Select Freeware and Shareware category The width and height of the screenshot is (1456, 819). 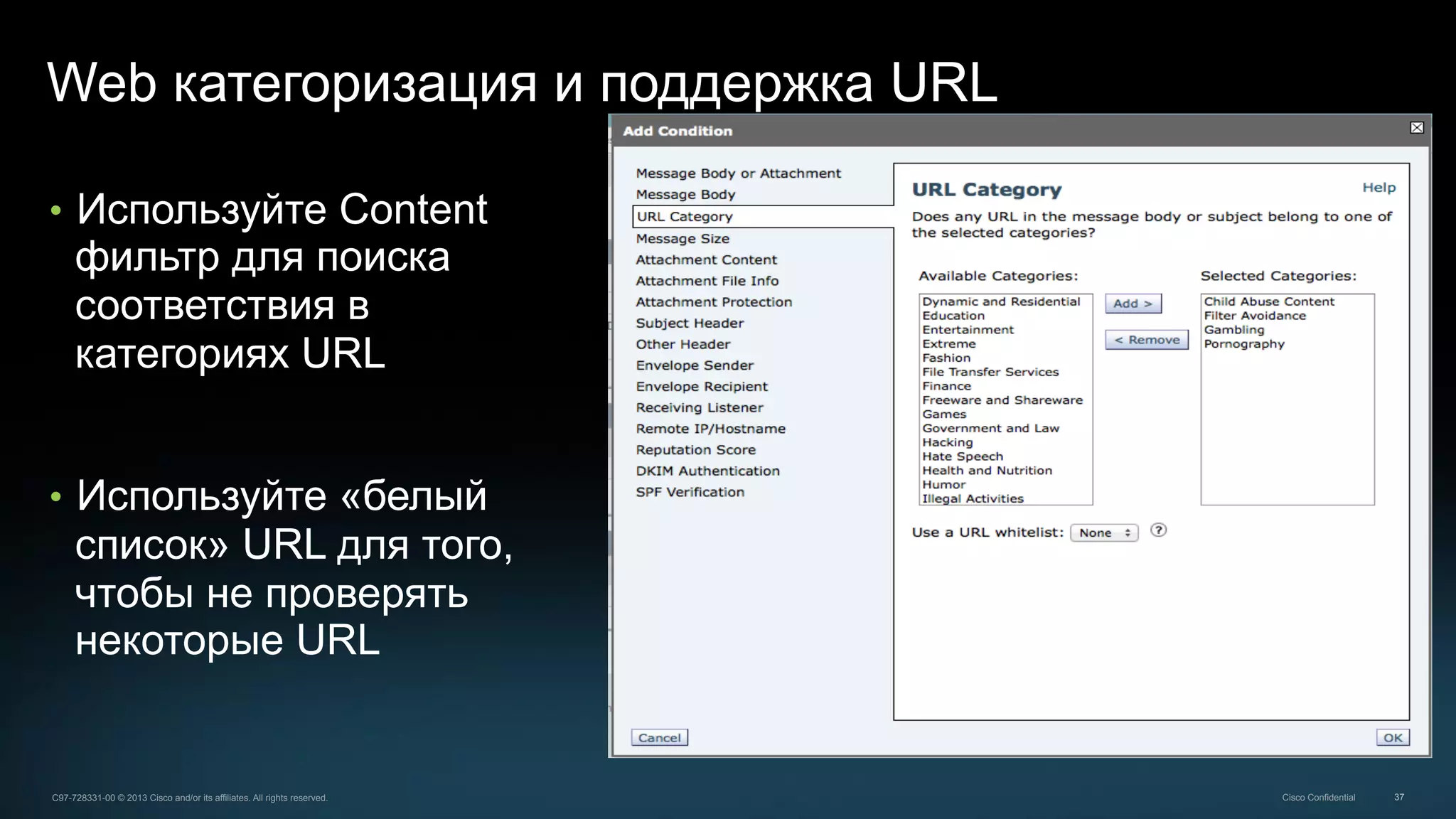pyautogui.click(x=1005, y=400)
